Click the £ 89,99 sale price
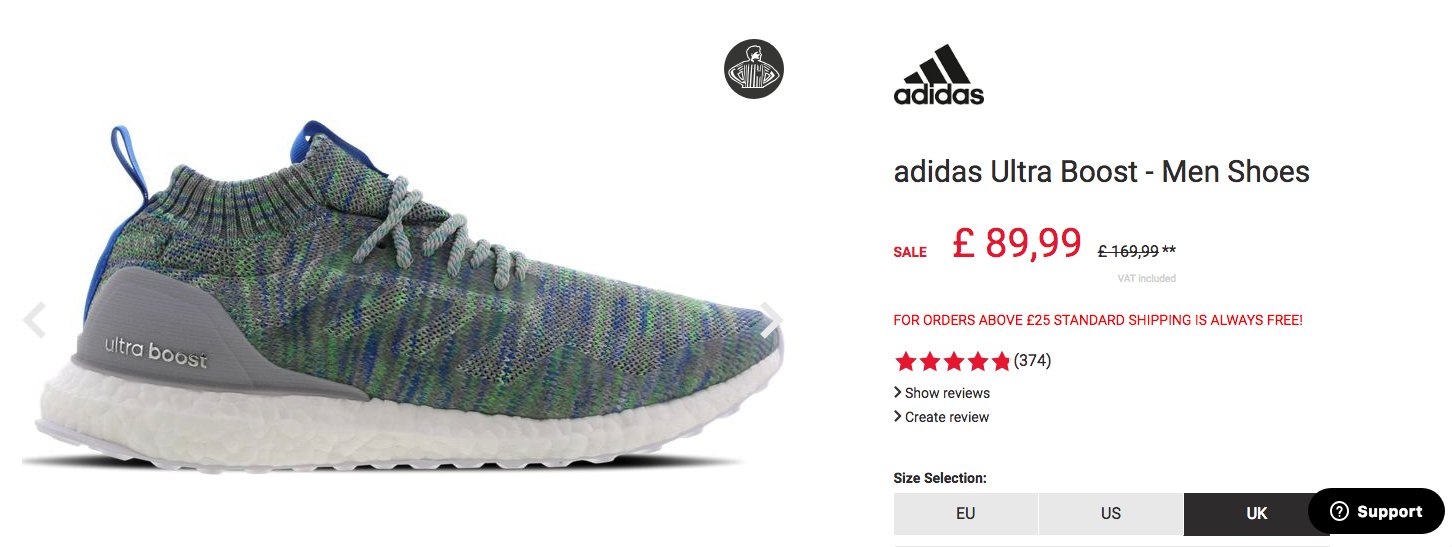Image resolution: width=1452 pixels, height=547 pixels. coord(1017,243)
